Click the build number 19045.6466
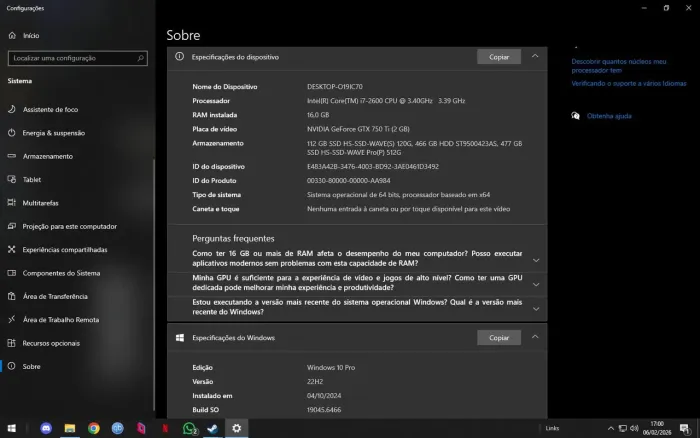 324,410
